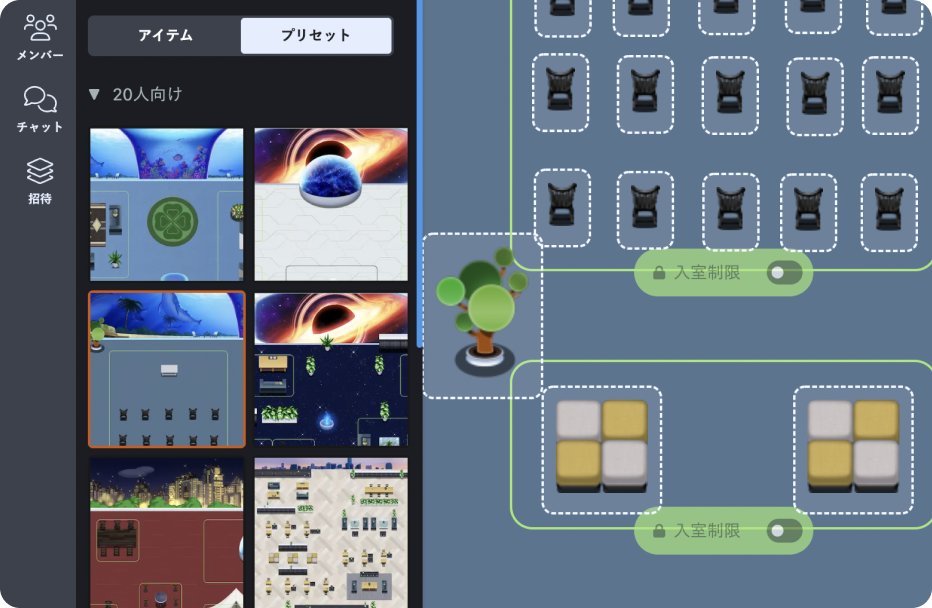
Task: Select the starry space floor preset thumbnail
Action: coord(331,369)
